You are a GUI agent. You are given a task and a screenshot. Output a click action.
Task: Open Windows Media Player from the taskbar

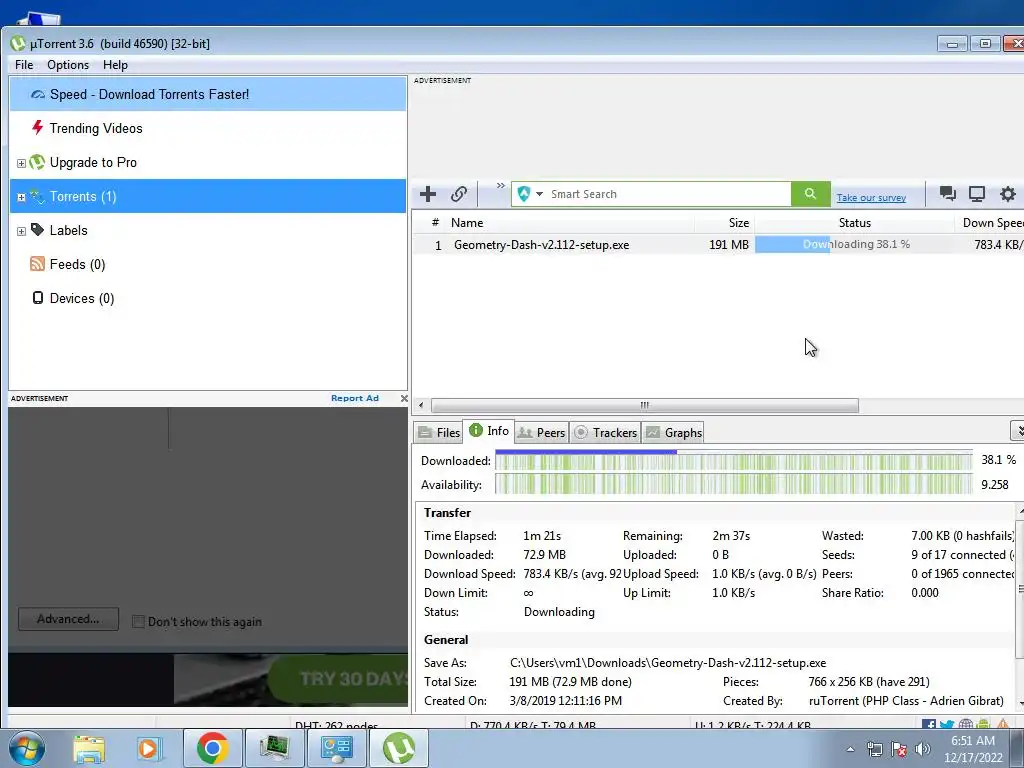[x=149, y=748]
